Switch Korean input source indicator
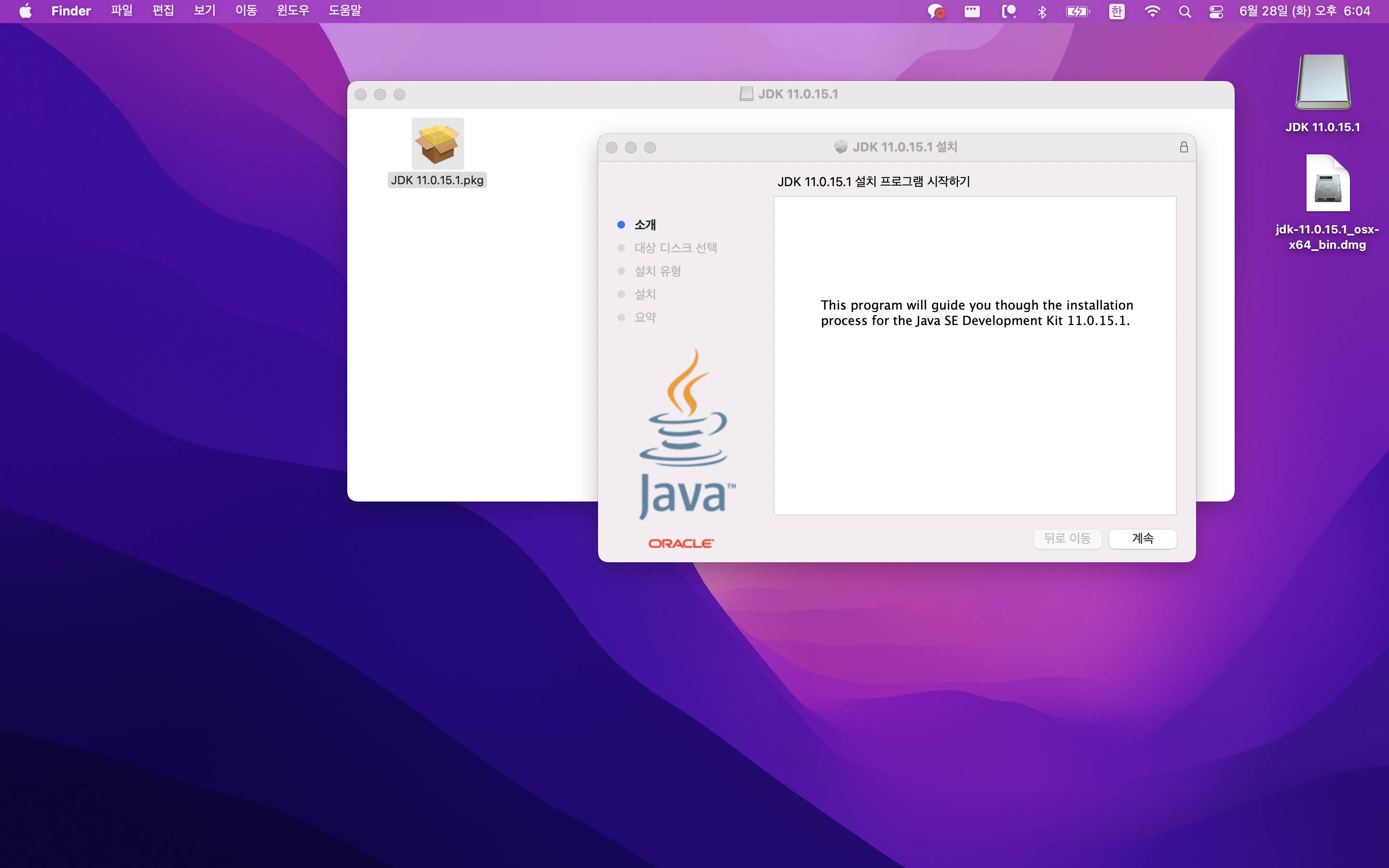The image size is (1389, 868). (1117, 12)
